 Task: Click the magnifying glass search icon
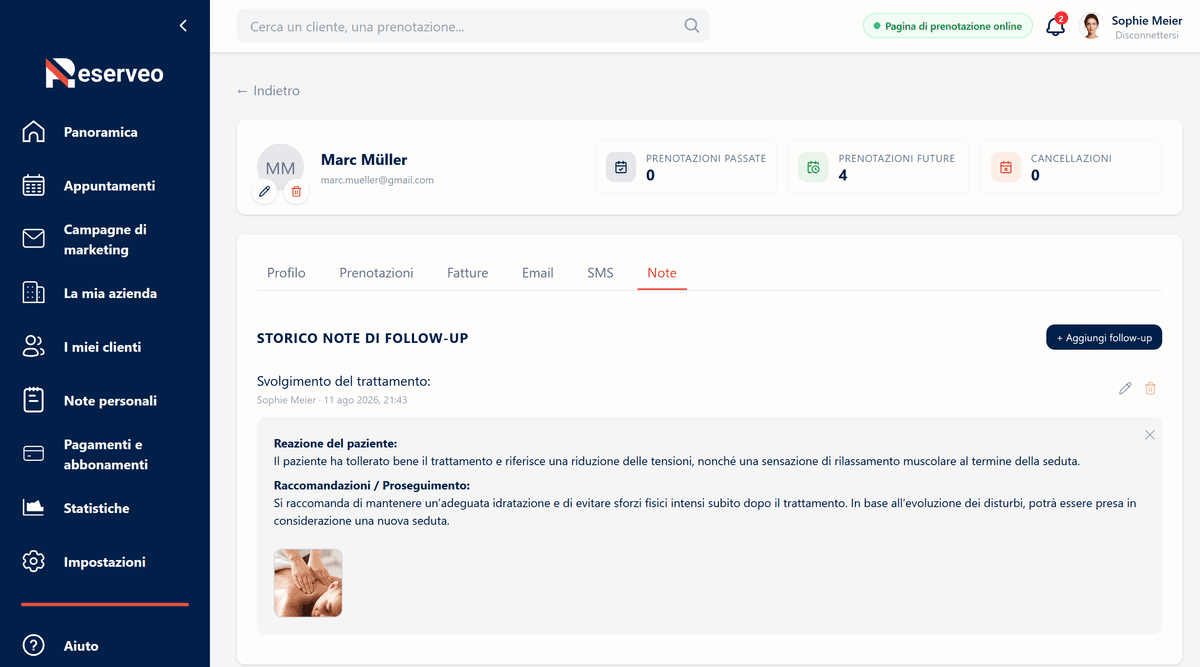[x=692, y=26]
